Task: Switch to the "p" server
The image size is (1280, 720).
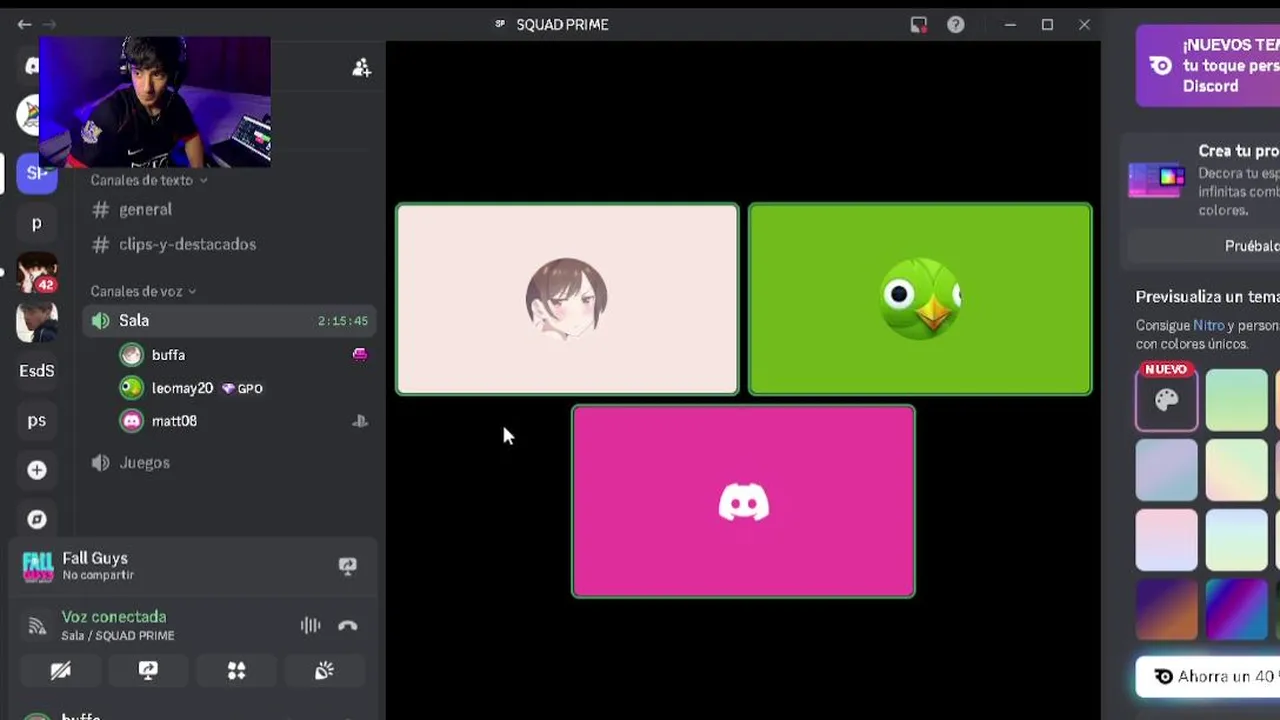Action: coord(37,223)
